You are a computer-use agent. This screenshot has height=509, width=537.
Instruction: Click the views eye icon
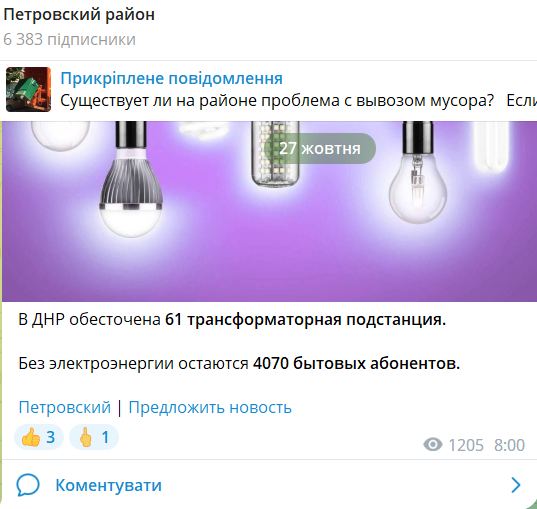(x=433, y=445)
